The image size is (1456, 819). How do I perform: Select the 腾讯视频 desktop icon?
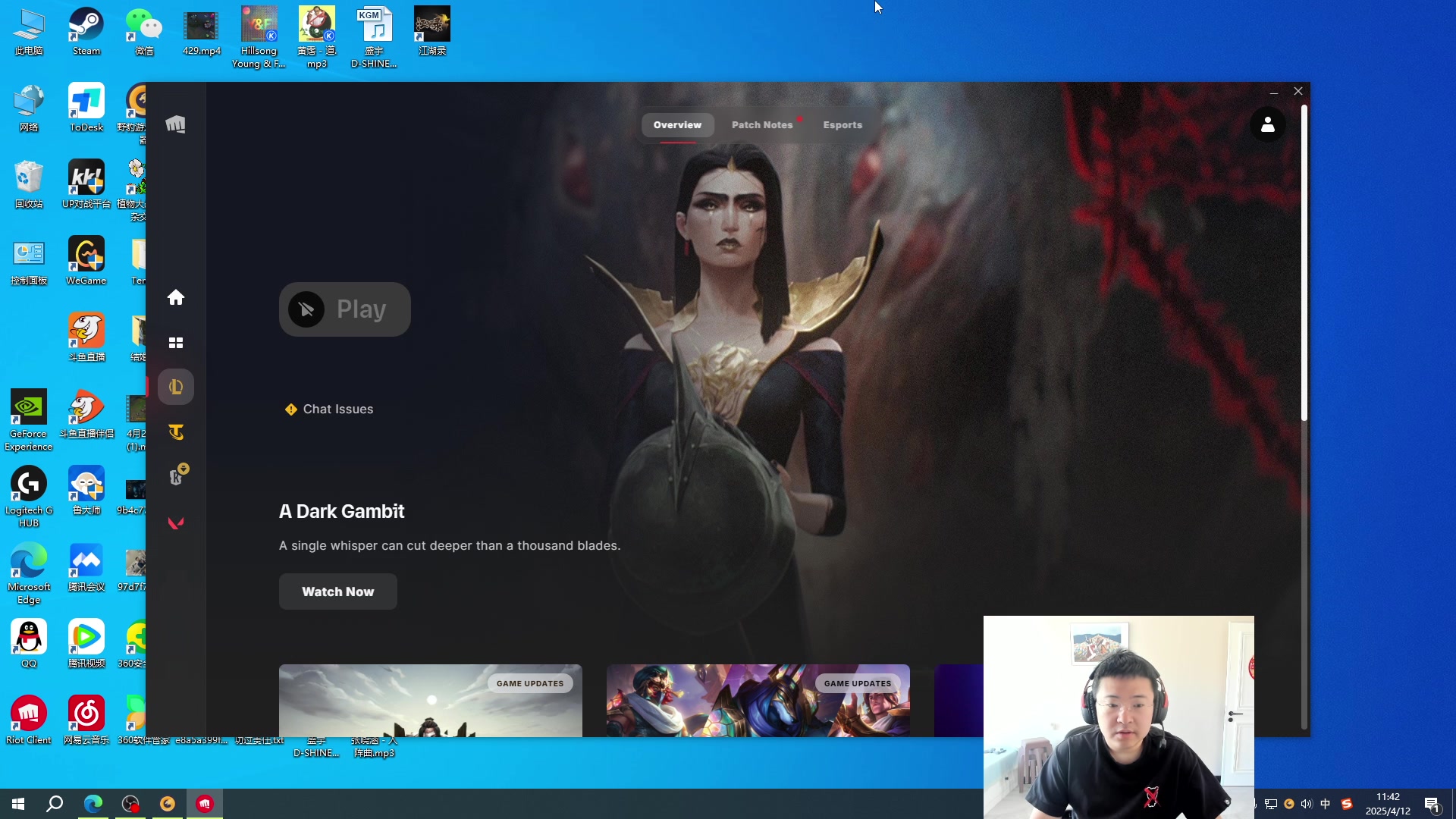(86, 645)
